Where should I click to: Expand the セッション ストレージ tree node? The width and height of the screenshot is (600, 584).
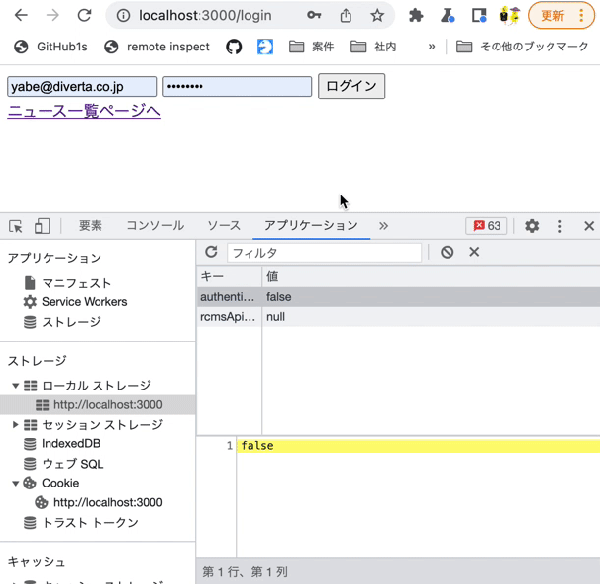(15, 424)
